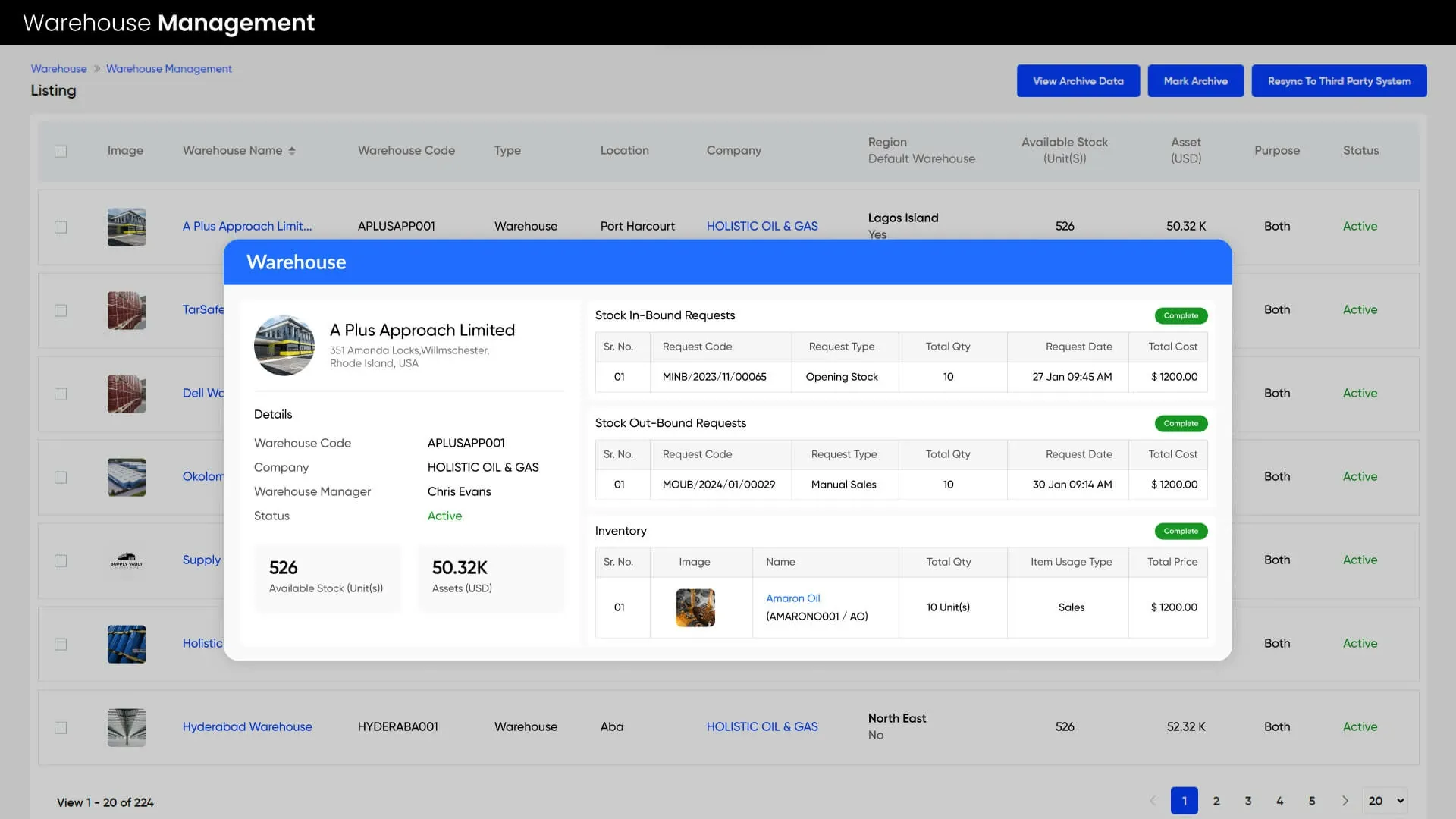Select page 2 in pagination
The image size is (1456, 819).
[x=1216, y=801]
